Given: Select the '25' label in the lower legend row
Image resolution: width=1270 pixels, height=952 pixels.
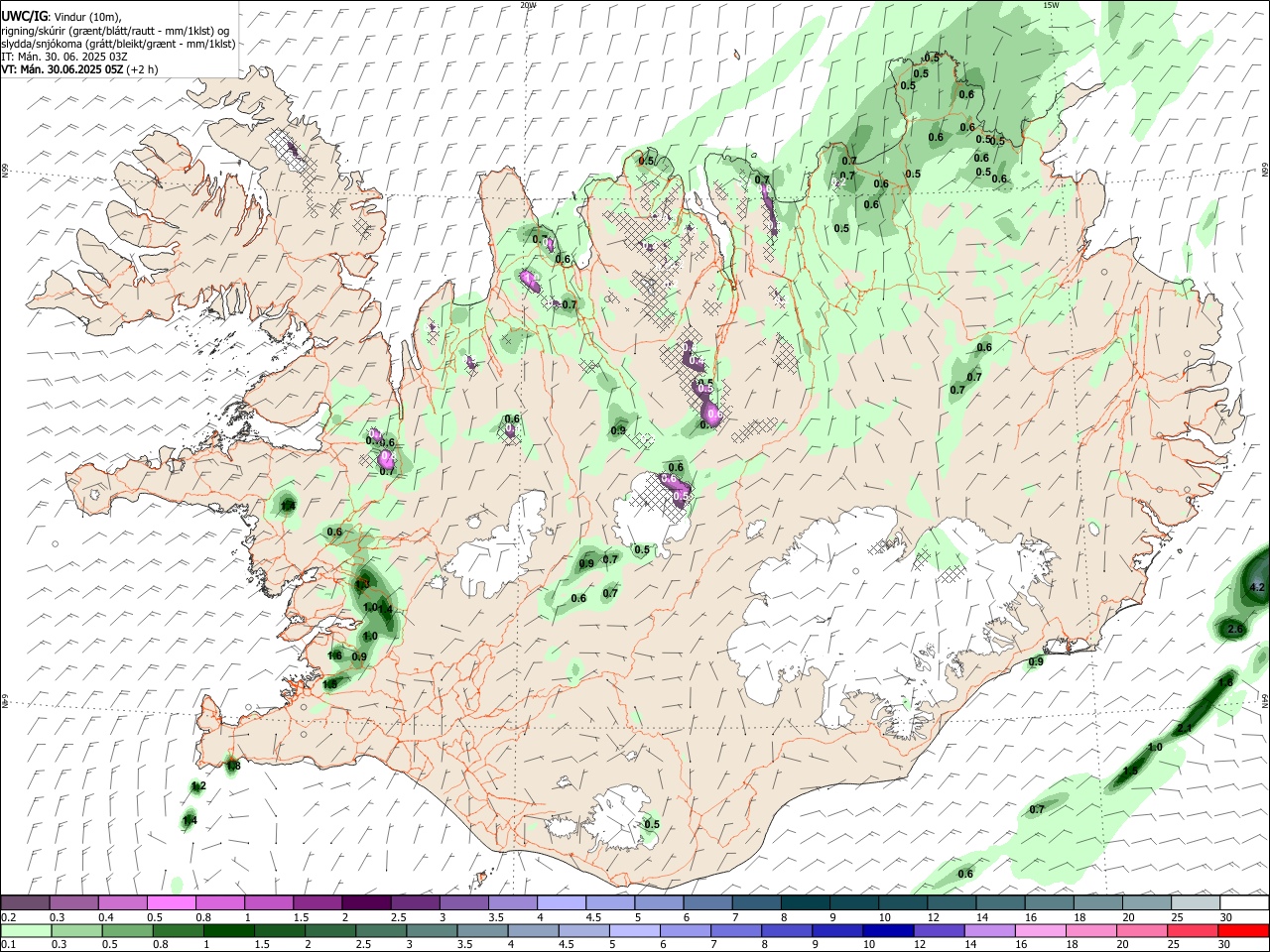Looking at the screenshot, I should [x=1173, y=944].
